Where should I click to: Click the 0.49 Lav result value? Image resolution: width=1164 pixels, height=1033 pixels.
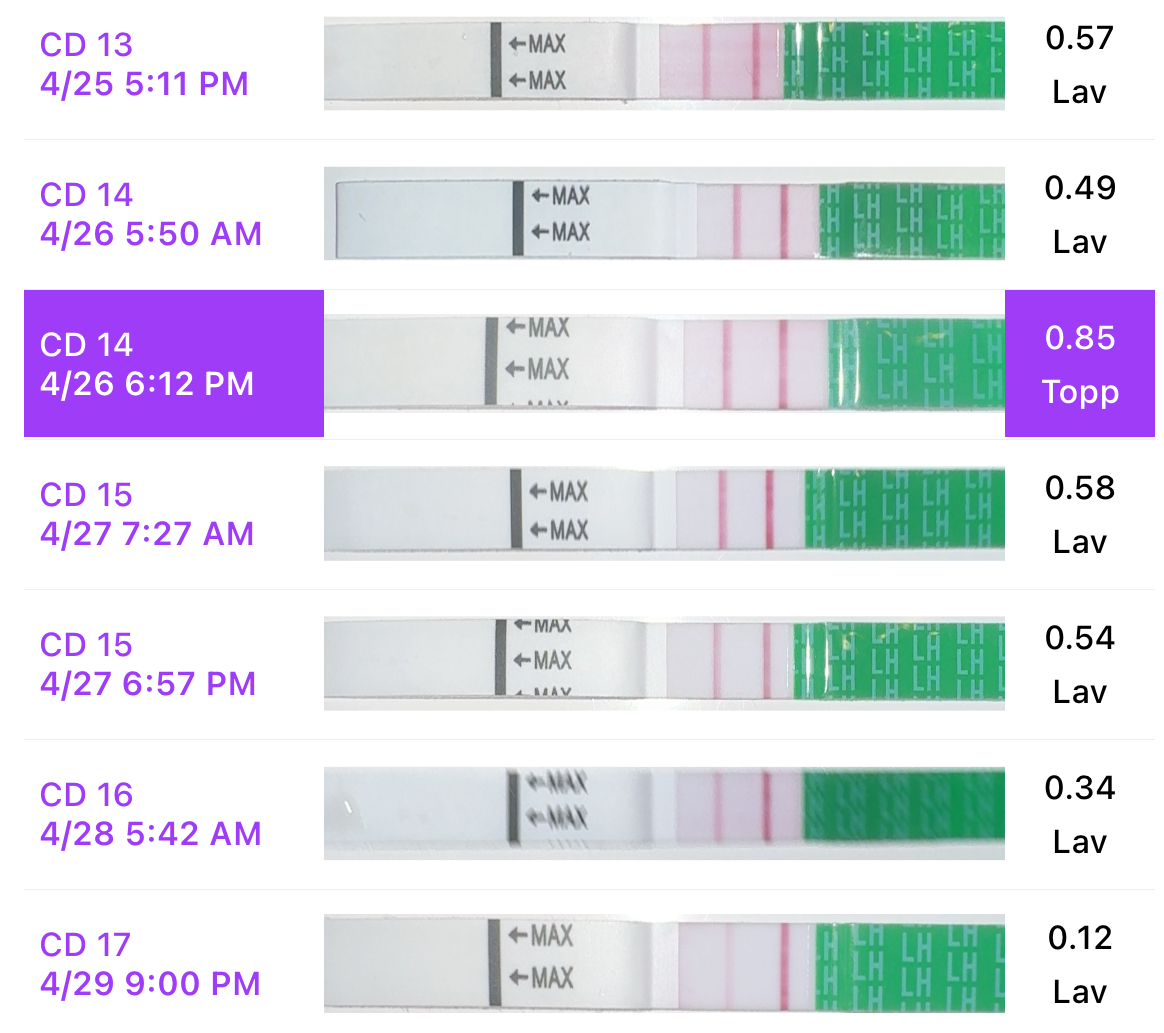pyautogui.click(x=1079, y=215)
